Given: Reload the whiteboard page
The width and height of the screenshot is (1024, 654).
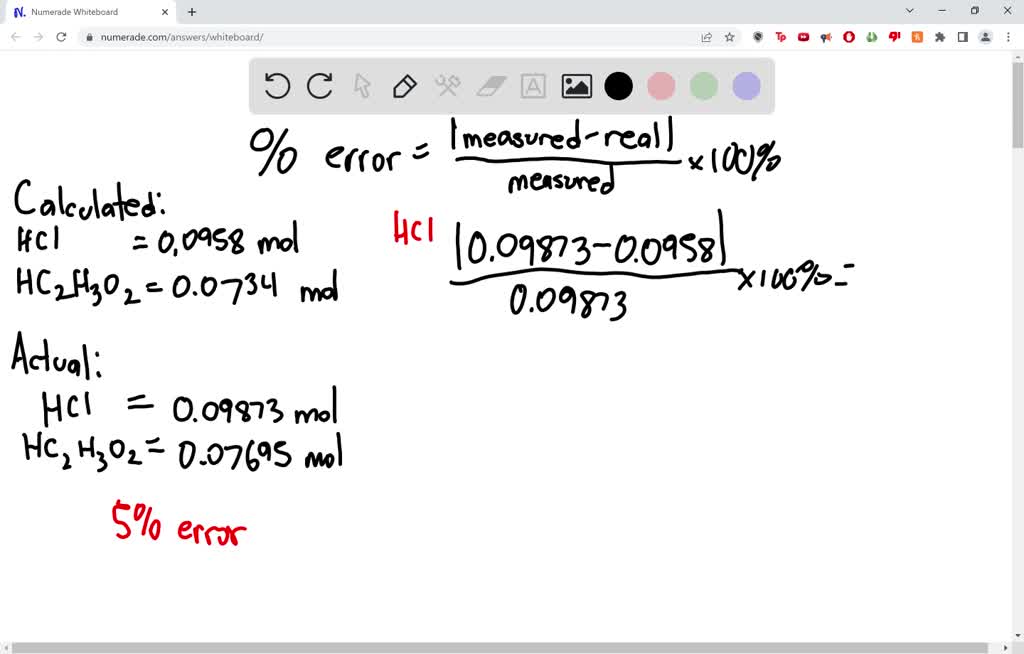Looking at the screenshot, I should (62, 36).
